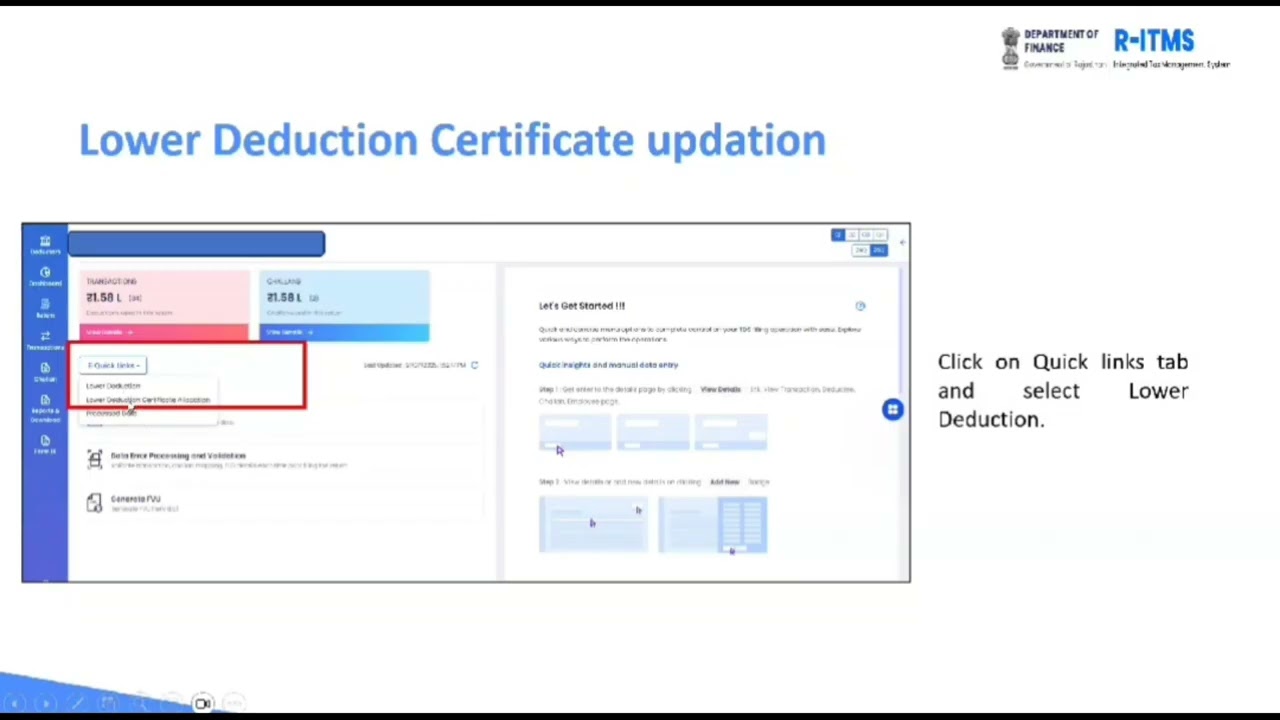The height and width of the screenshot is (720, 1280).
Task: Click the refresh icon beside Last Updated
Action: [x=474, y=365]
